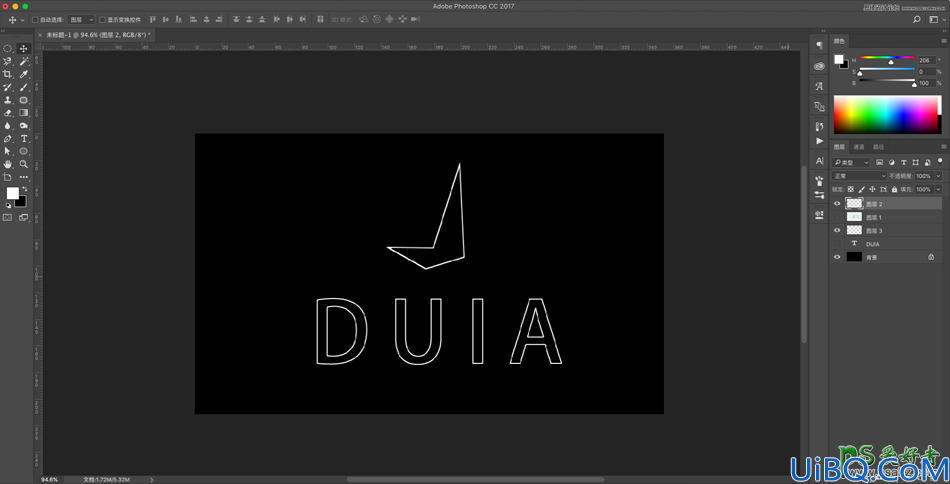Viewport: 950px width, 484px height.
Task: Select the Elliptical Marquee tool
Action: point(7,48)
